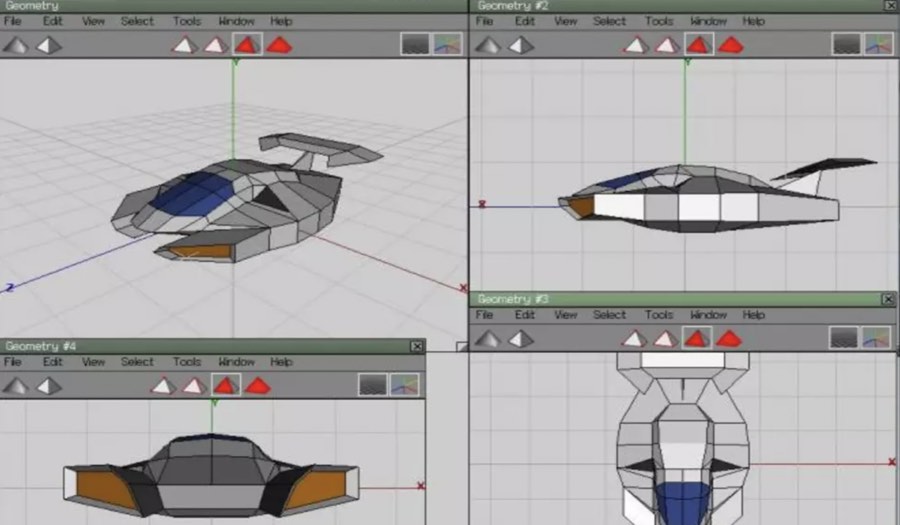This screenshot has height=525, width=900.
Task: Click edge mode pyramid in Geometry #2 toolbar
Action: [x=666, y=44]
